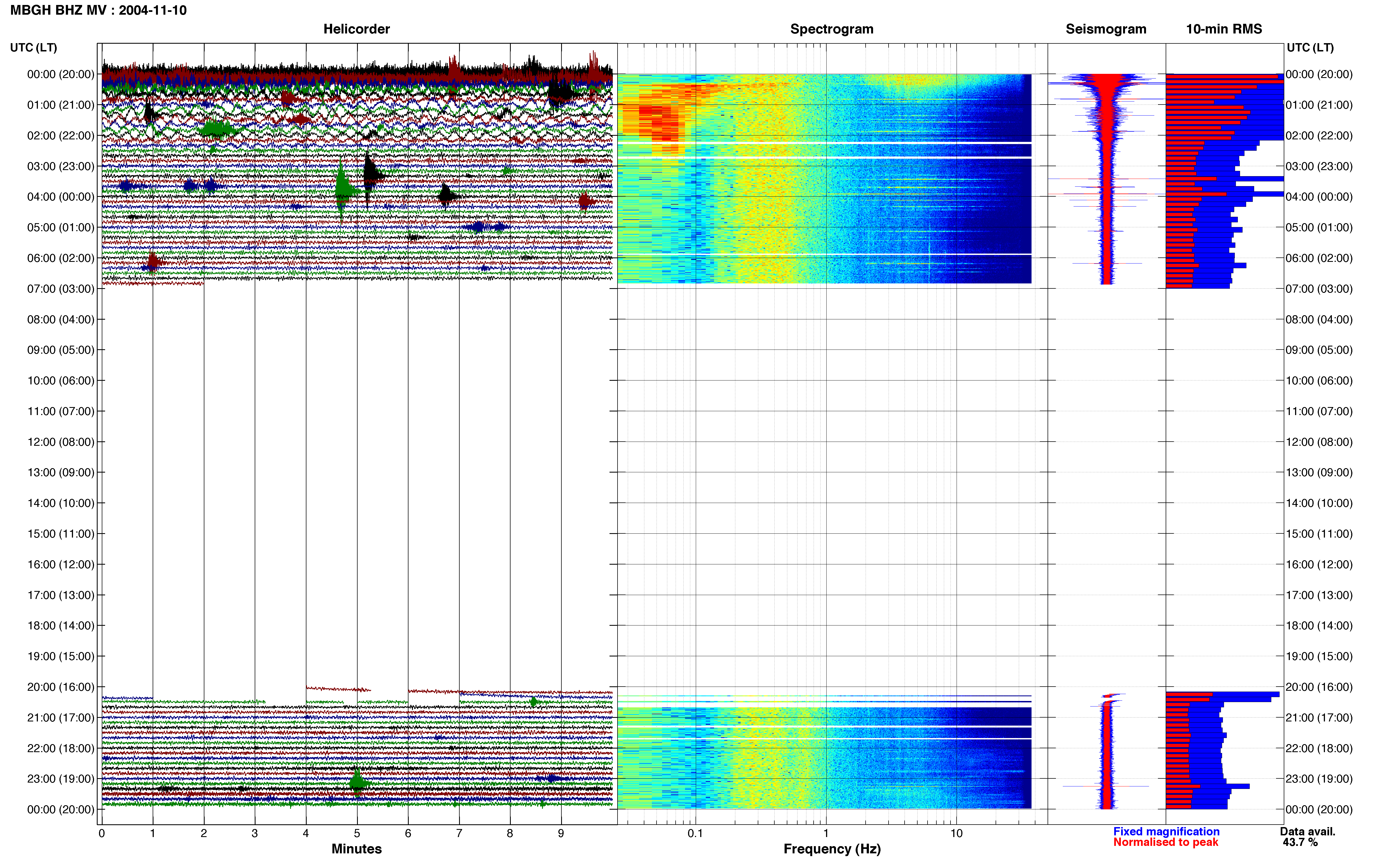
Task: Click "03:00 (23:00)" on the Helicorder time axis
Action: pyautogui.click(x=60, y=166)
